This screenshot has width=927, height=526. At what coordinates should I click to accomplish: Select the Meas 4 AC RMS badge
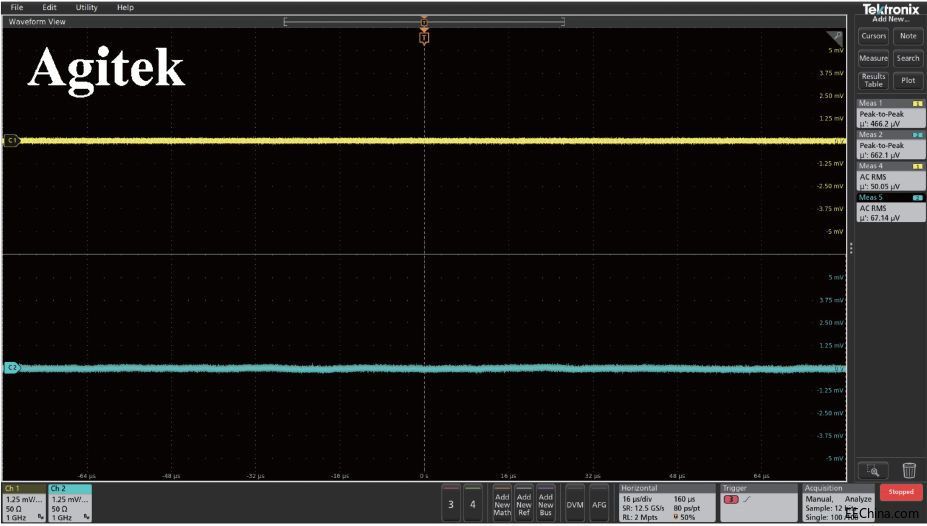(x=891, y=176)
